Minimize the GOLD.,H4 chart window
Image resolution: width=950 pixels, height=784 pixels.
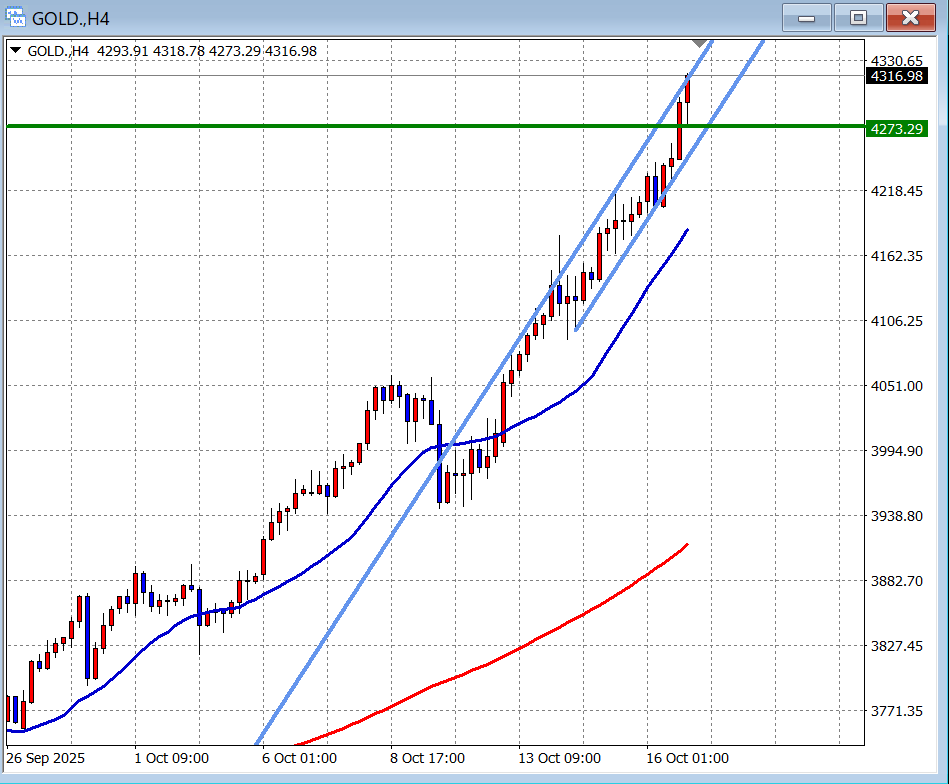coord(806,17)
